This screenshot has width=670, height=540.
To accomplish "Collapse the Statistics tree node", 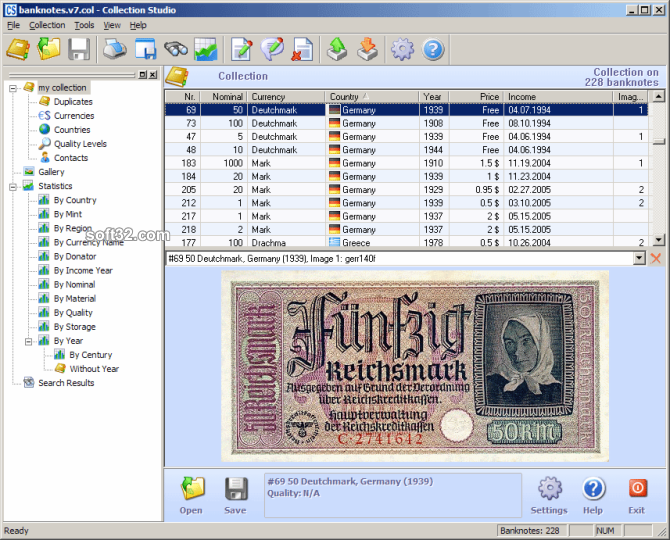I will pos(13,187).
